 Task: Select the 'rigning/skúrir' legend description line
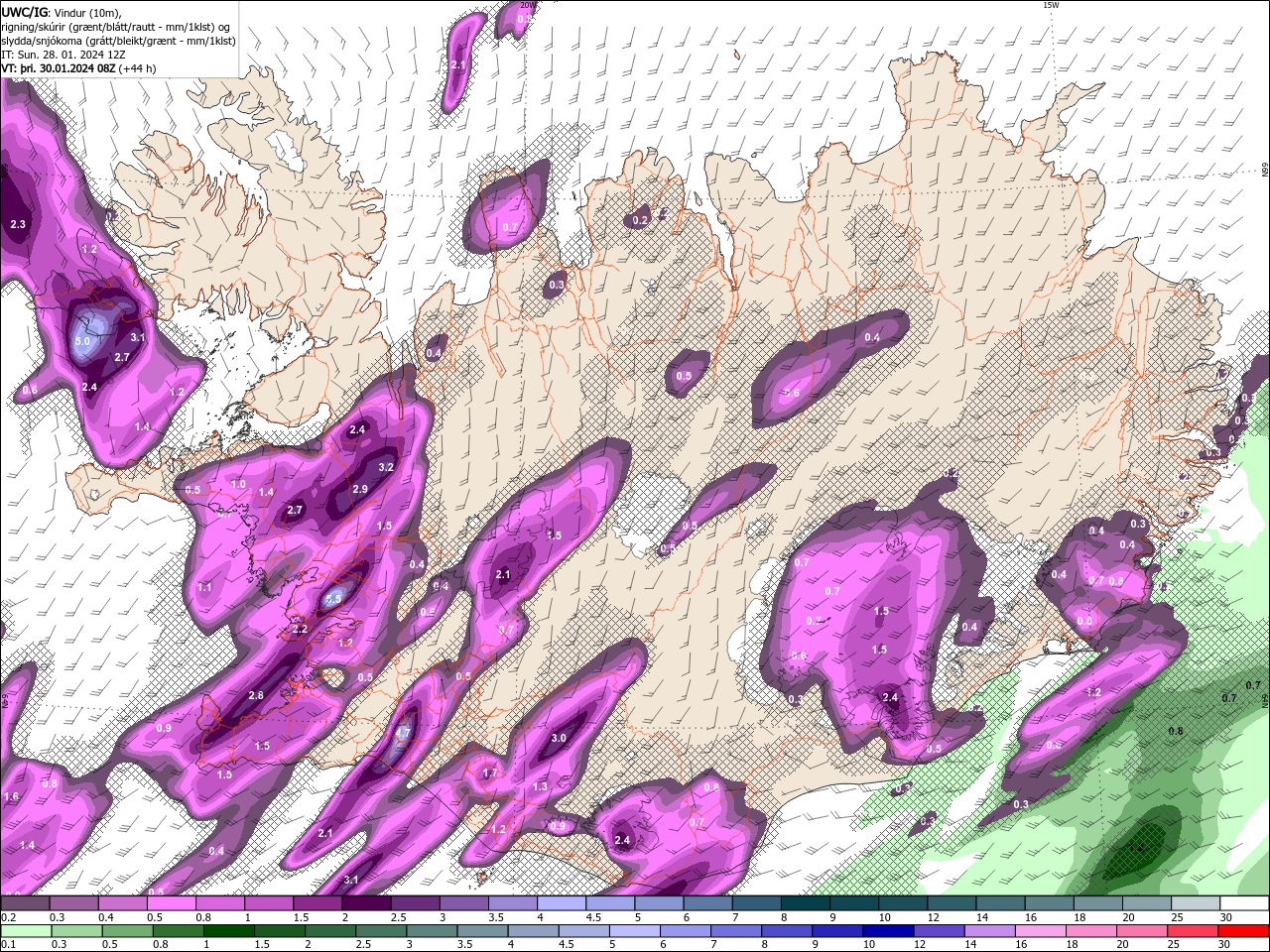coord(117,27)
